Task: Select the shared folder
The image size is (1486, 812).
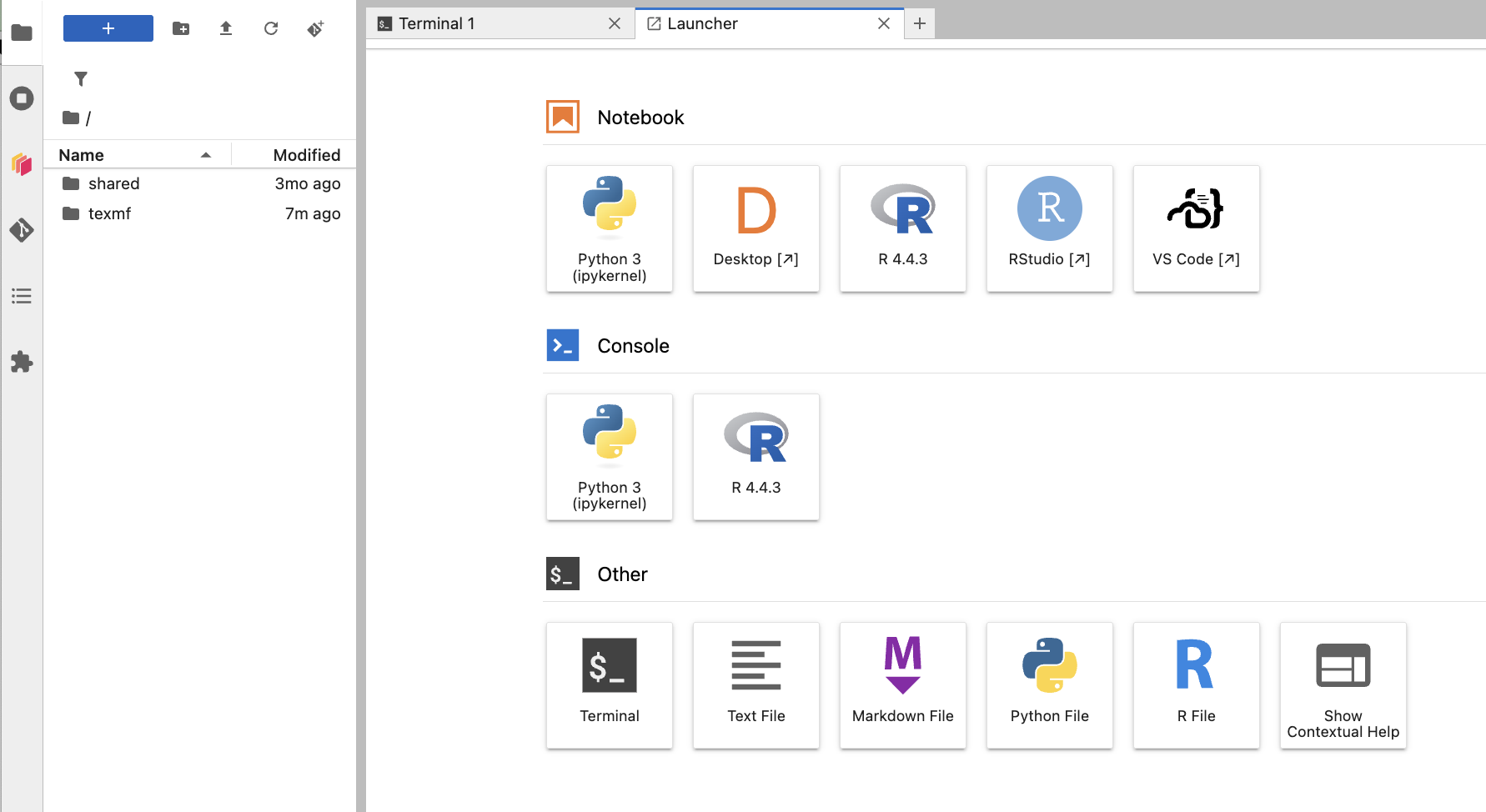Action: 199,183
